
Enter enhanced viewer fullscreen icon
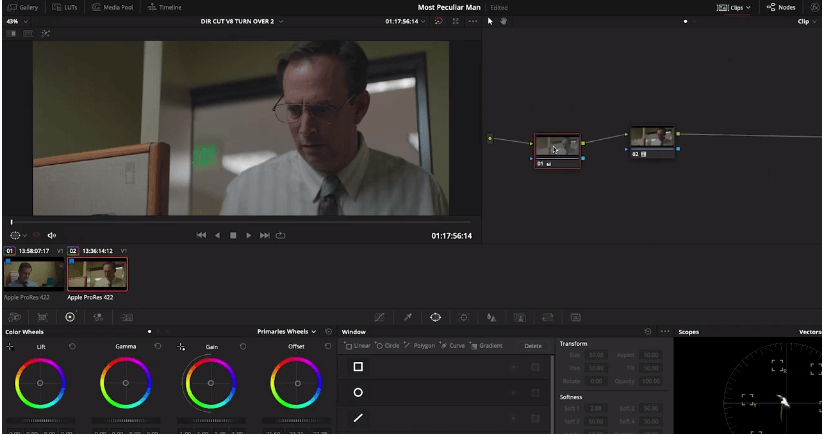pos(456,22)
